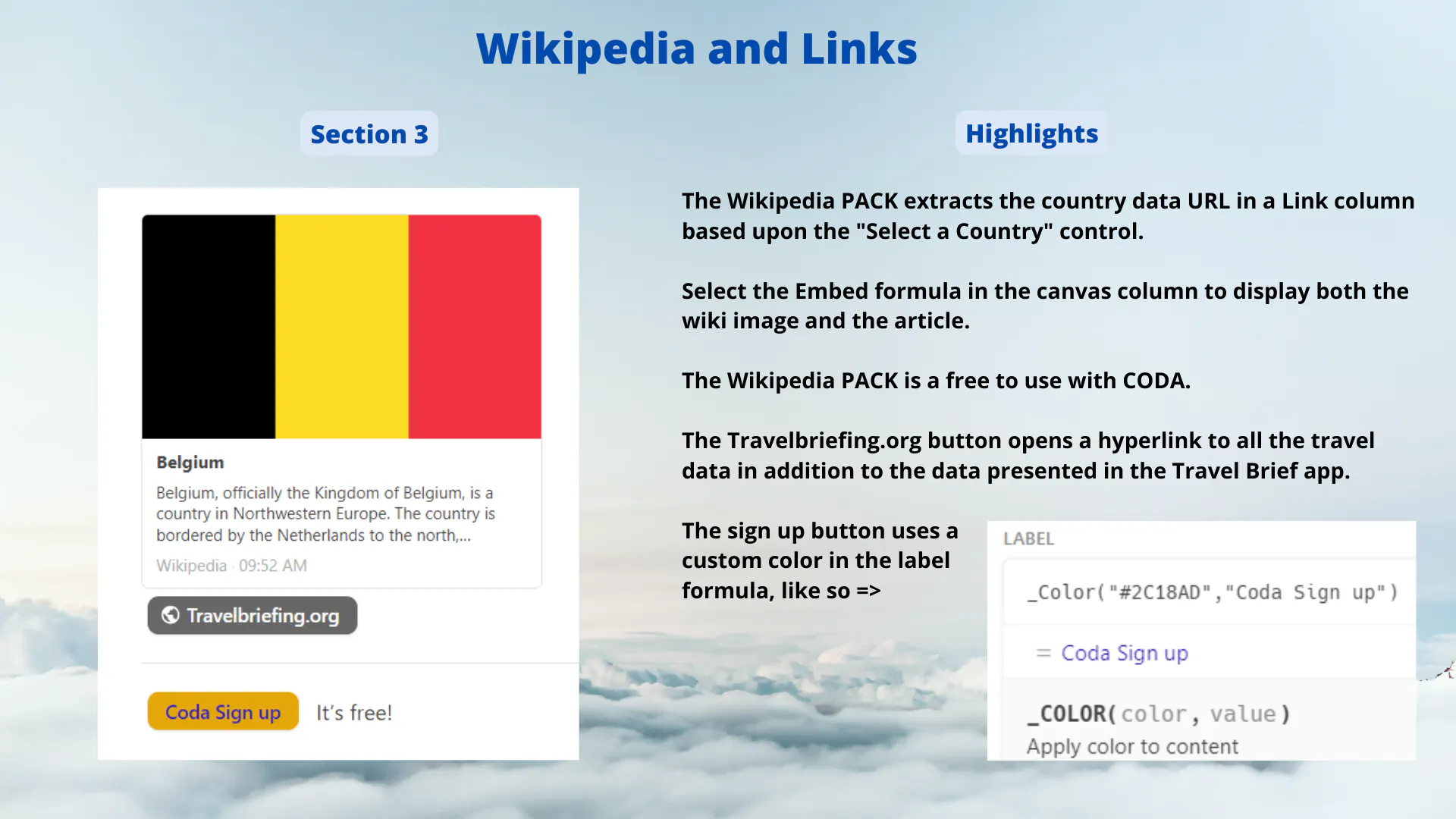Click the Belgium article description text
1456x819 pixels.
pos(325,514)
